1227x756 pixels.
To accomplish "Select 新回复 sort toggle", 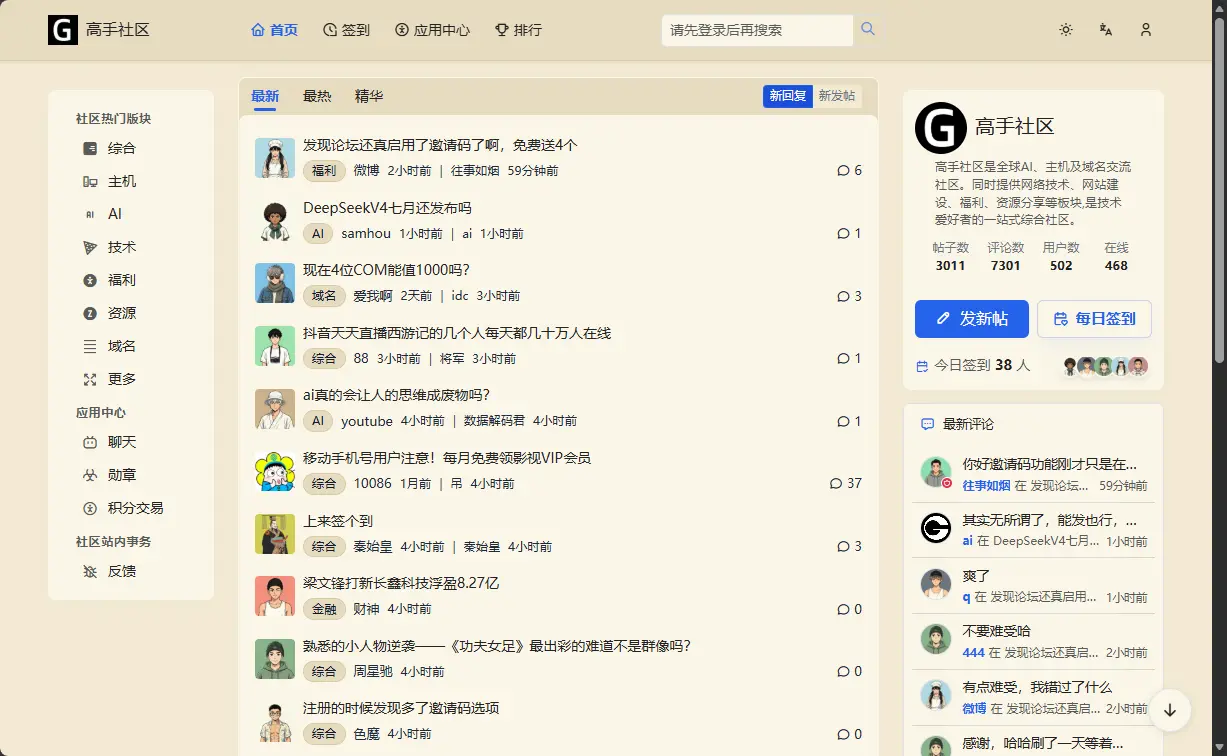I will (x=788, y=96).
